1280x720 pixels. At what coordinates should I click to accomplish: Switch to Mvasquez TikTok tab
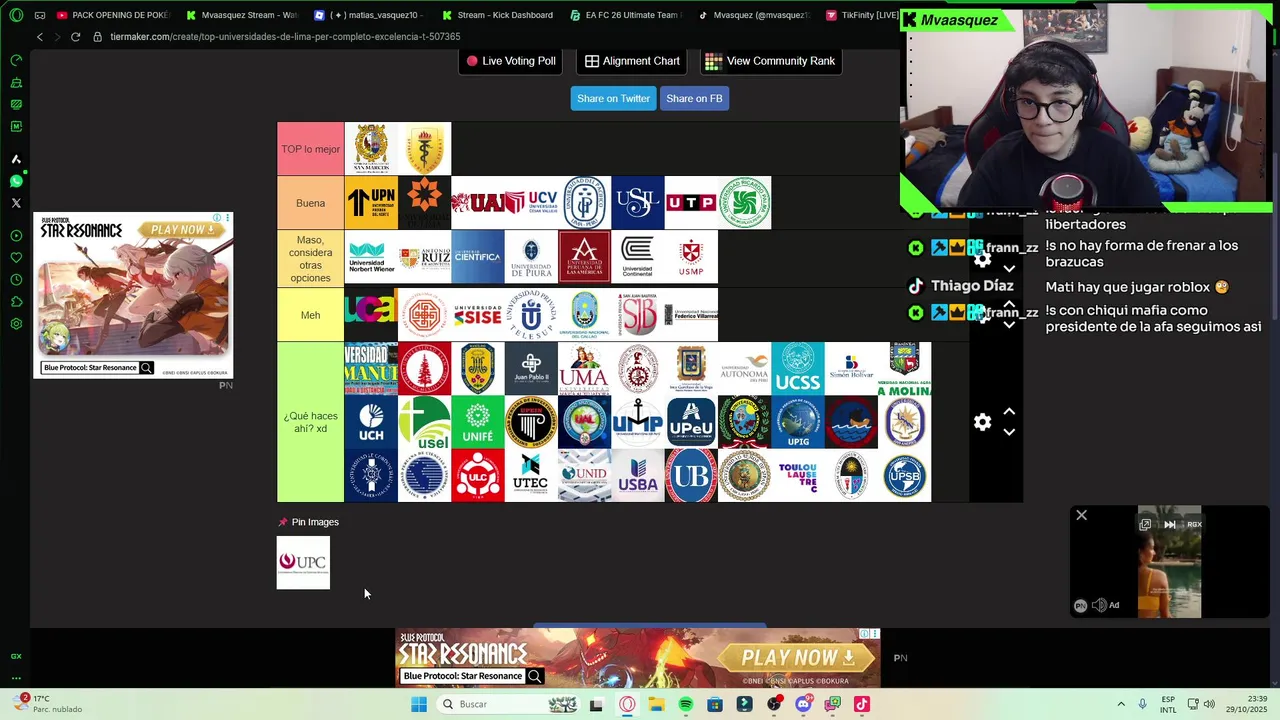[754, 15]
